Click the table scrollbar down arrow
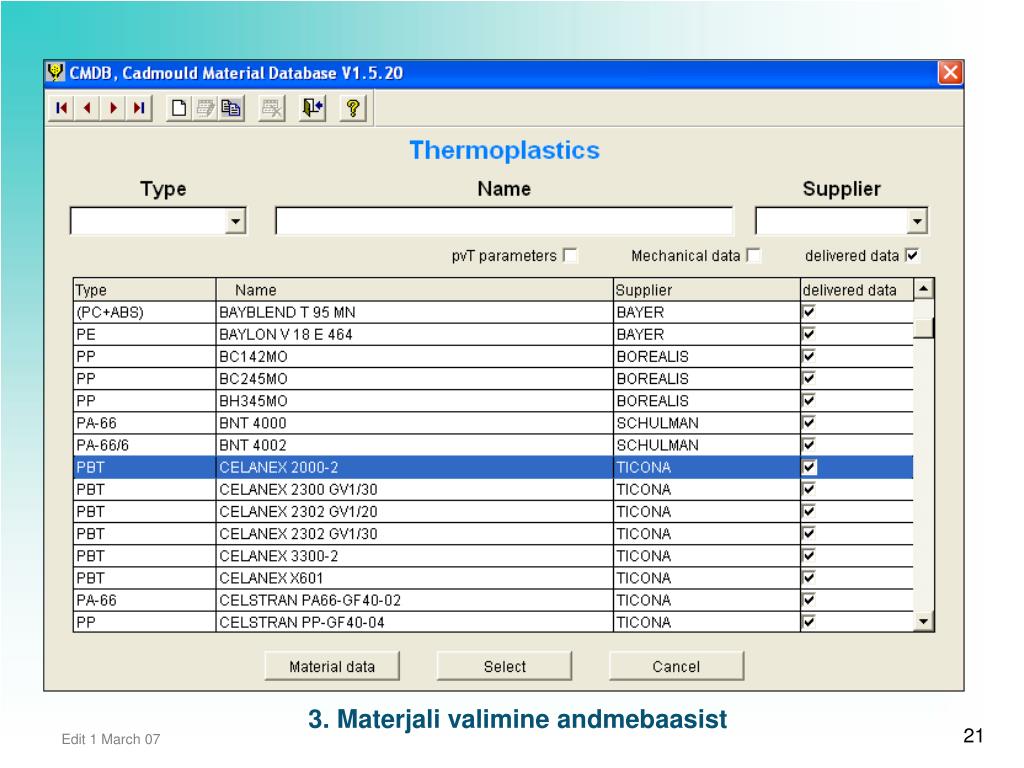Screen dimensions: 1024x768 [x=923, y=621]
